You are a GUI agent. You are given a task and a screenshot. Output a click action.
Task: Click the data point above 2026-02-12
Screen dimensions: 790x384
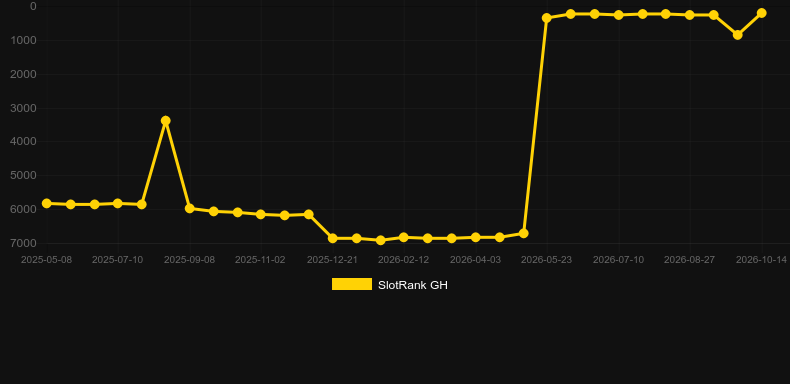point(404,237)
